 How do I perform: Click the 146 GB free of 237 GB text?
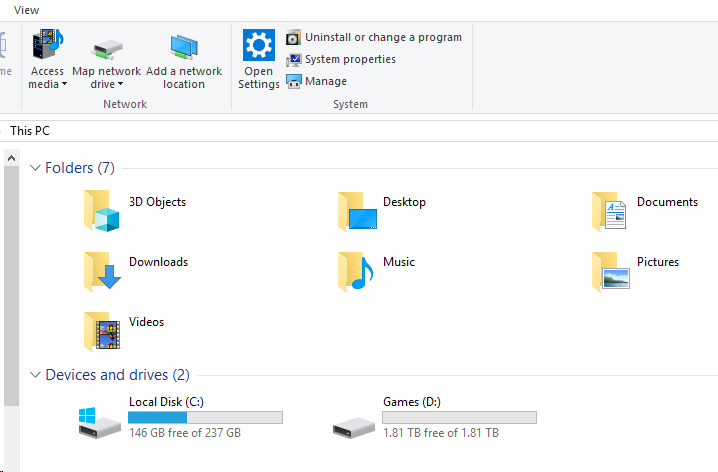click(x=185, y=433)
